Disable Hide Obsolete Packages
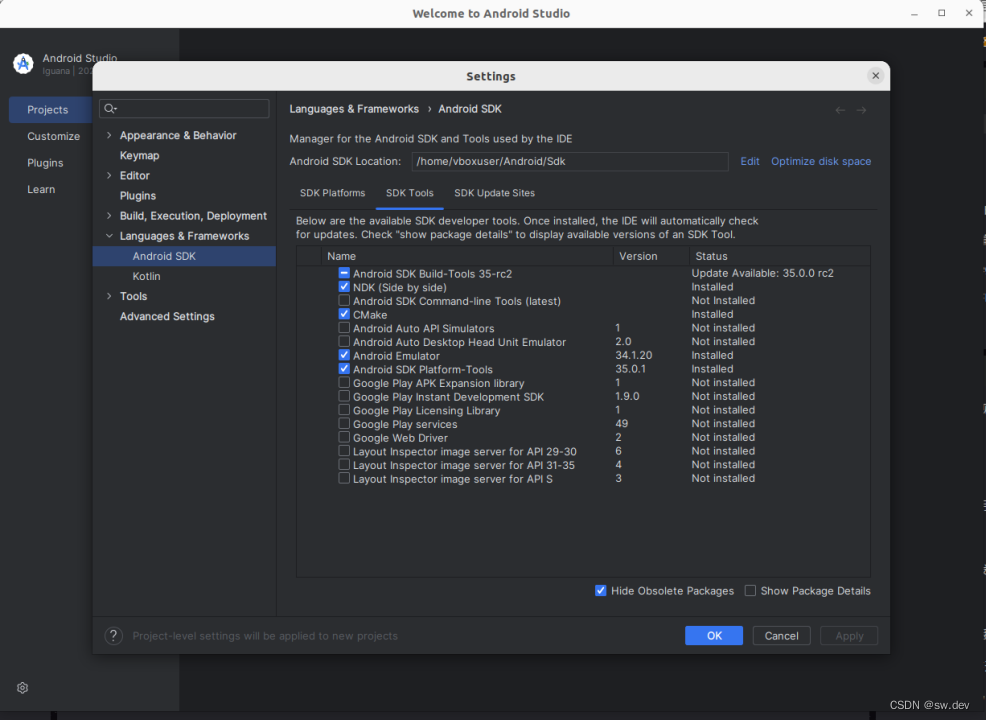 point(601,590)
